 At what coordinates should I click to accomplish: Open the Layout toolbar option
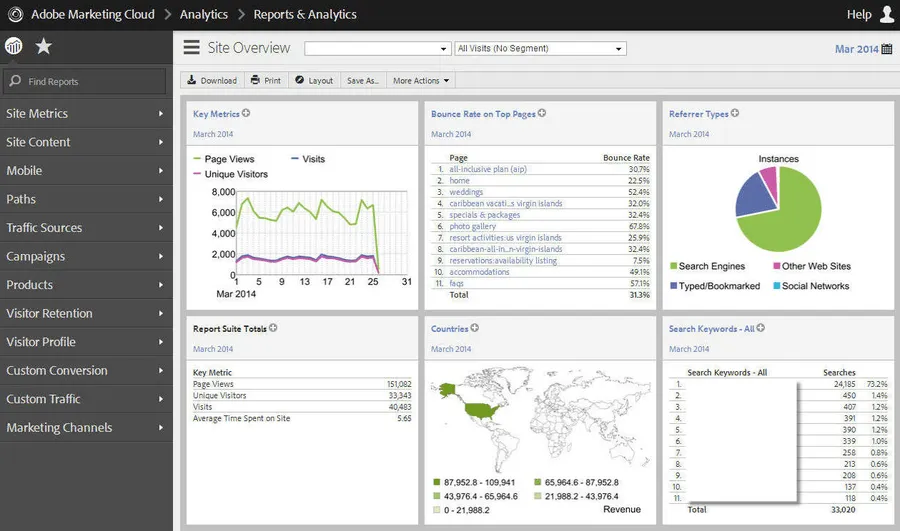coord(314,80)
